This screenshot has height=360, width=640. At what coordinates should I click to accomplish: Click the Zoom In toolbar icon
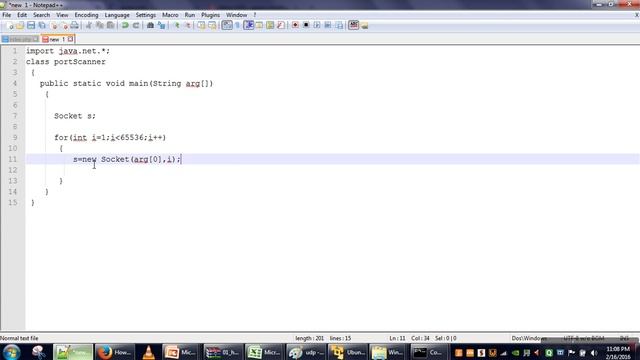[176, 25]
